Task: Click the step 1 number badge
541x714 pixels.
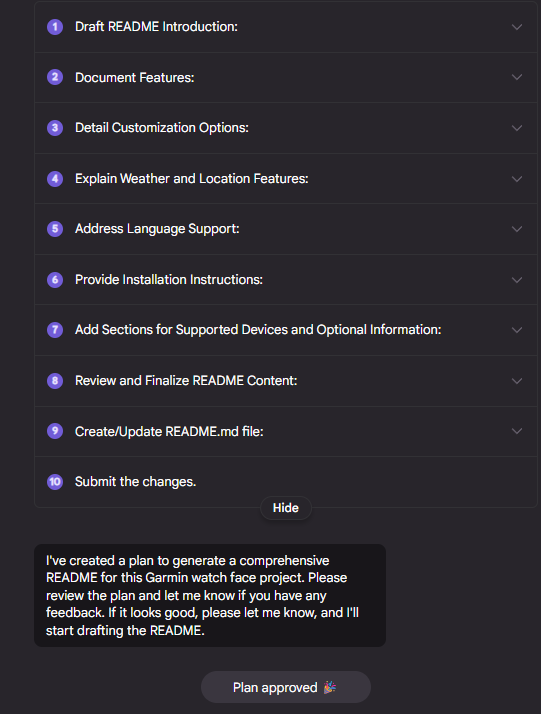Action: (55, 27)
